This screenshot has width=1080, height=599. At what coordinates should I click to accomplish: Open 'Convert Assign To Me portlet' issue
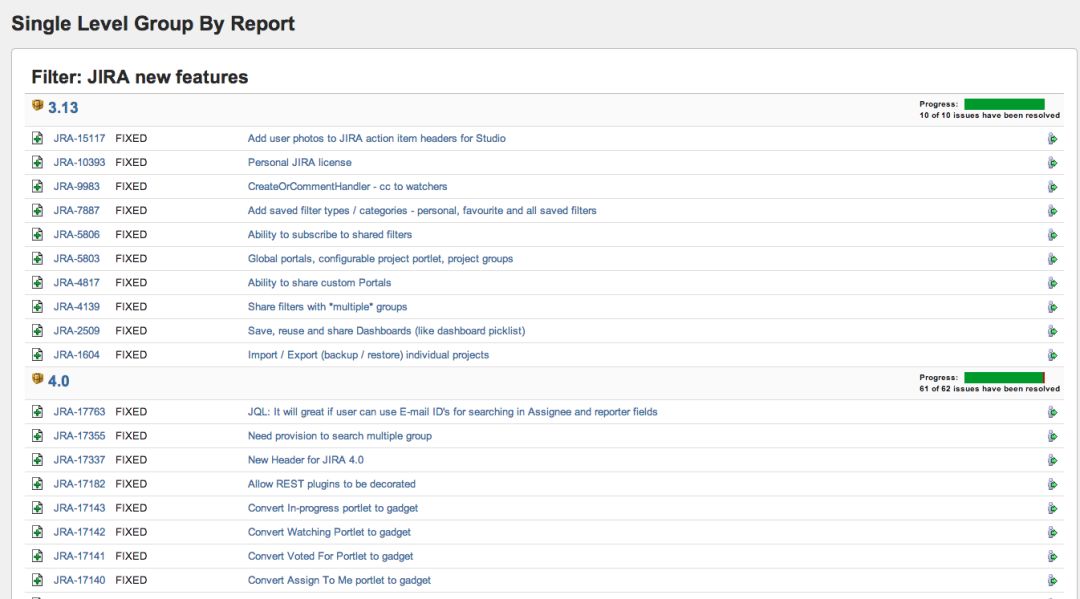click(340, 580)
